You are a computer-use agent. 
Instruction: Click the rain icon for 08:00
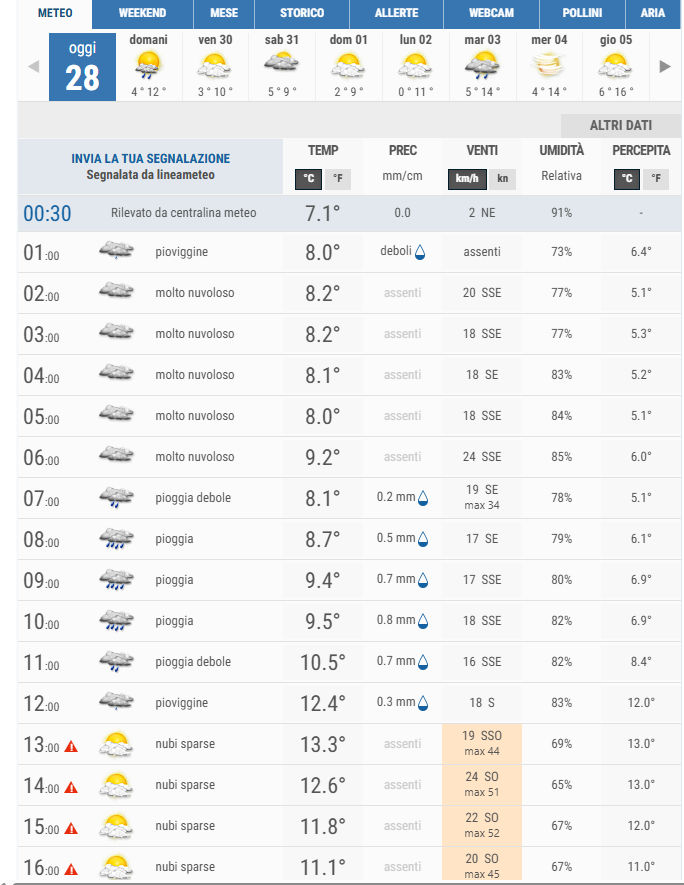click(116, 539)
